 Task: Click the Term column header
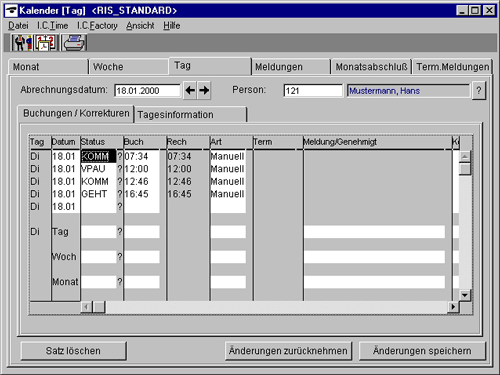tap(278, 142)
